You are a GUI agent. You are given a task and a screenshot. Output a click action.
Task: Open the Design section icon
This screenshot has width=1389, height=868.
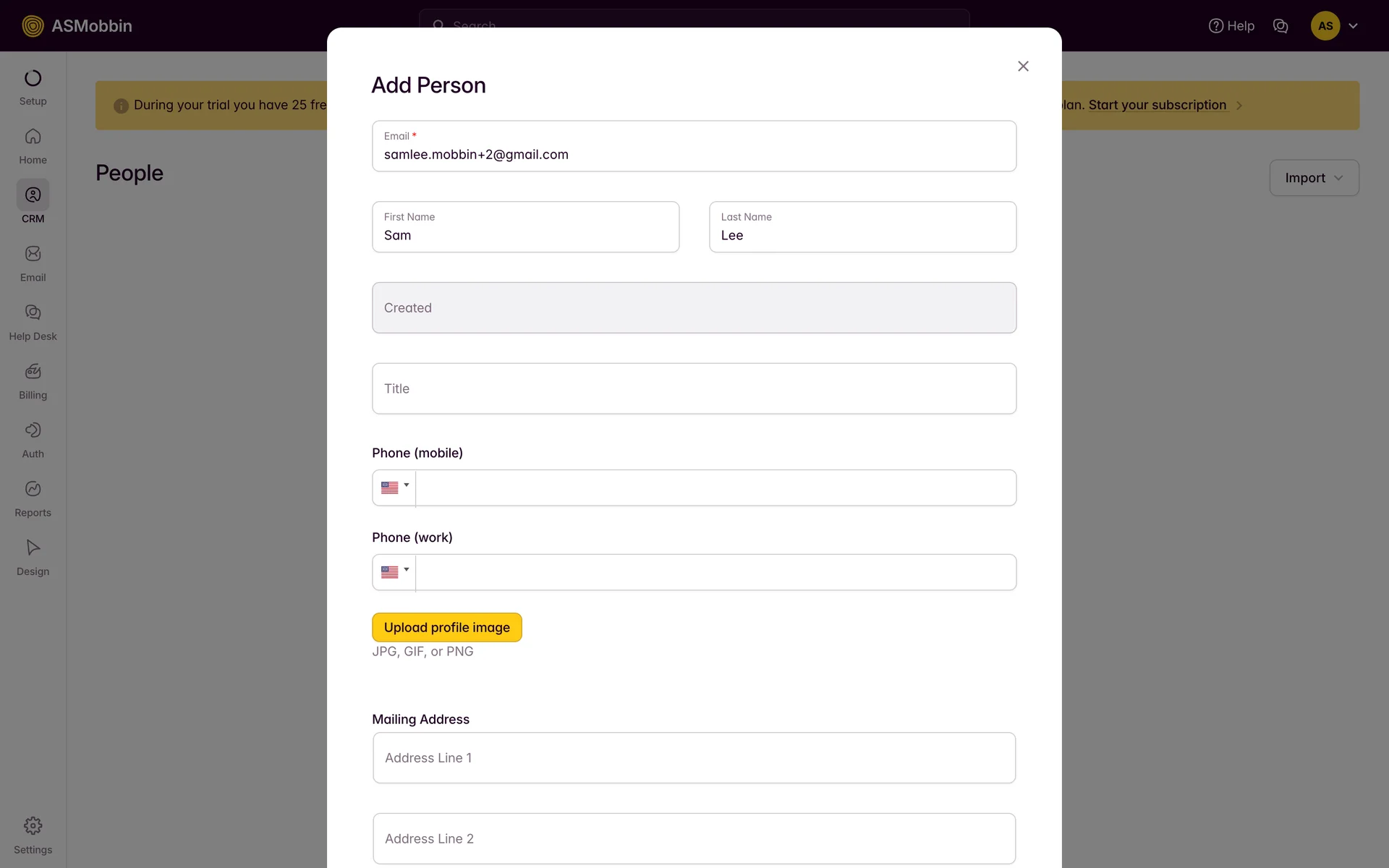point(33,548)
